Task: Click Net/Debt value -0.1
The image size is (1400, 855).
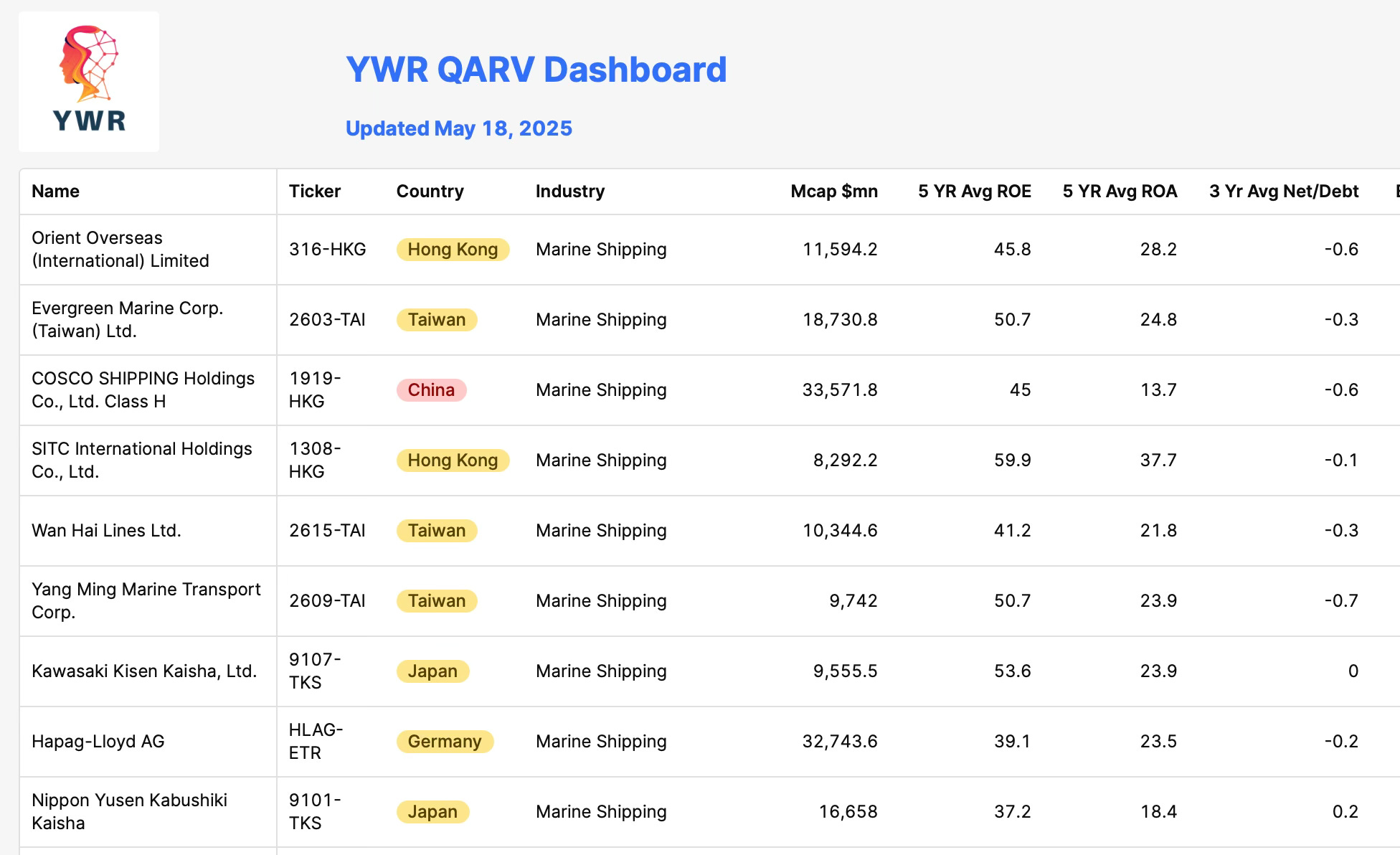Action: [1341, 460]
